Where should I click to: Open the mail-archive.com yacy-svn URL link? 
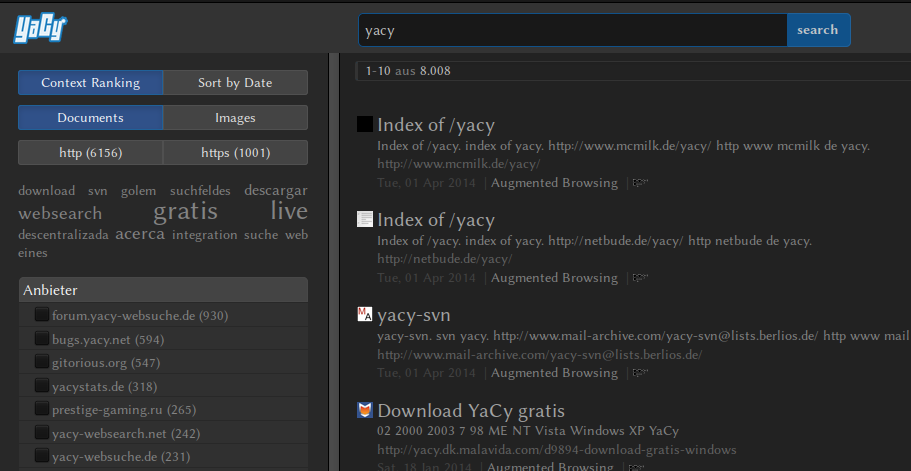pyautogui.click(x=539, y=355)
